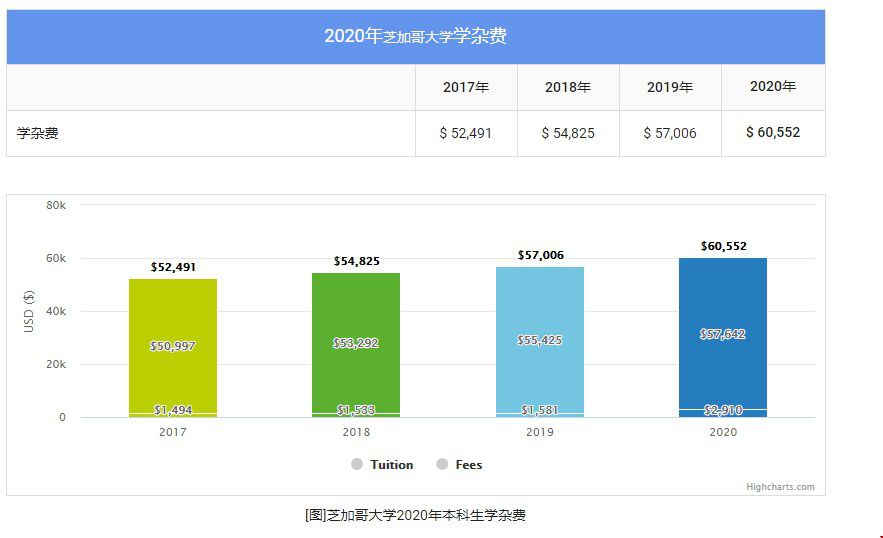
Task: Click the table cell $ 60,552
Action: click(x=773, y=132)
